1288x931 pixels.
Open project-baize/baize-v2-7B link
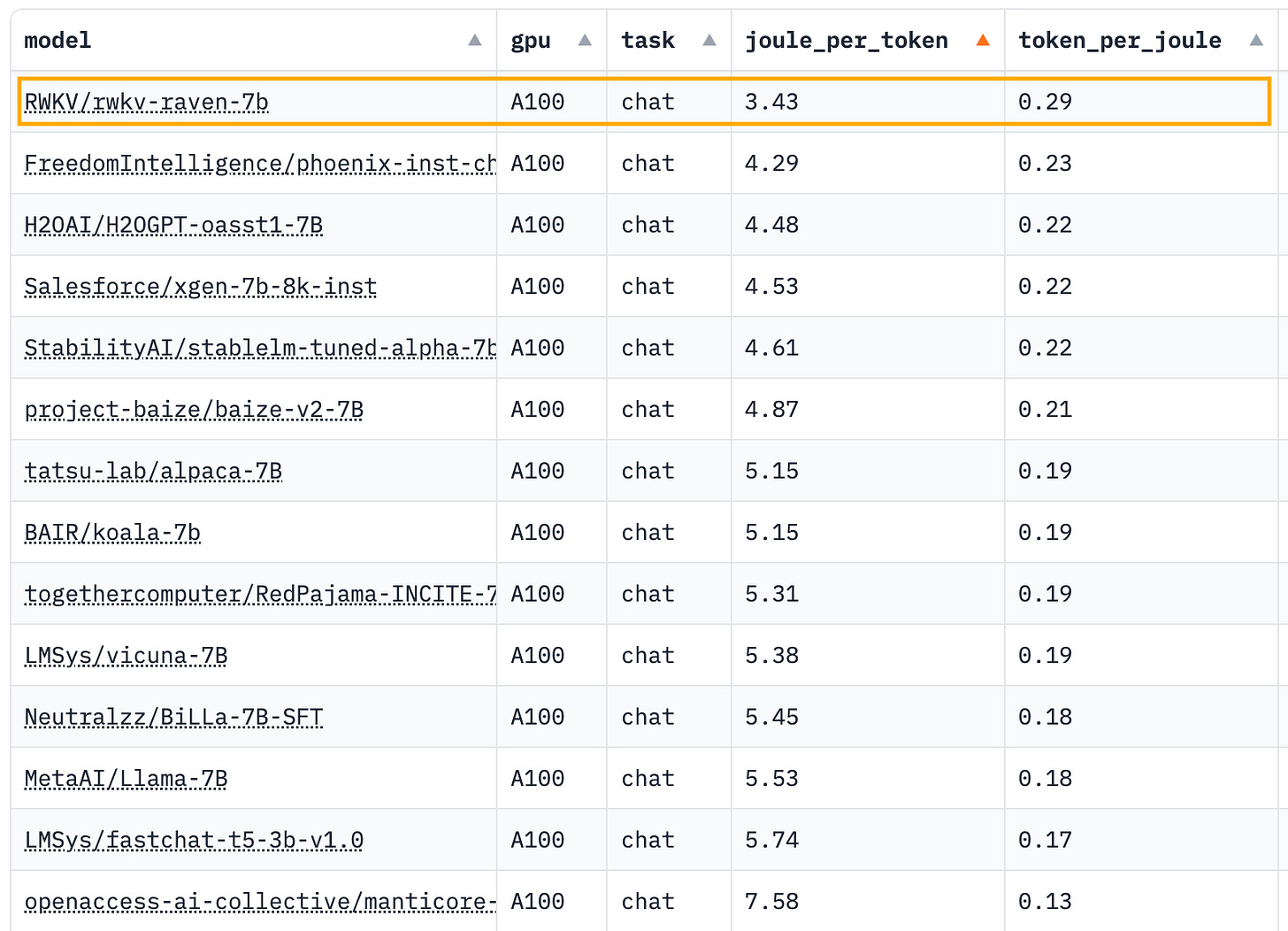(194, 410)
